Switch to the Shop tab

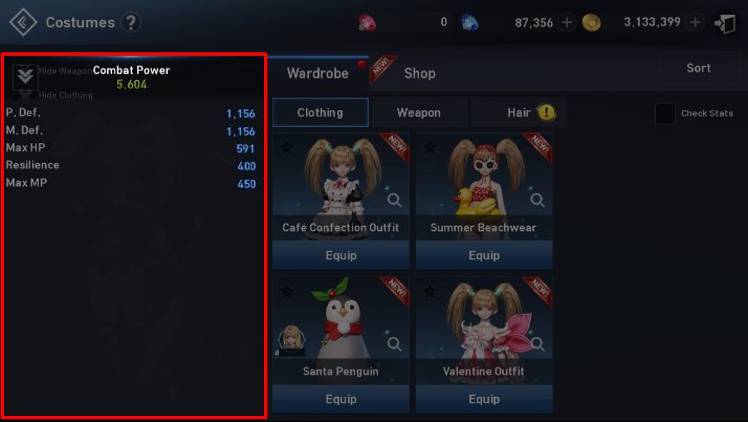[419, 73]
